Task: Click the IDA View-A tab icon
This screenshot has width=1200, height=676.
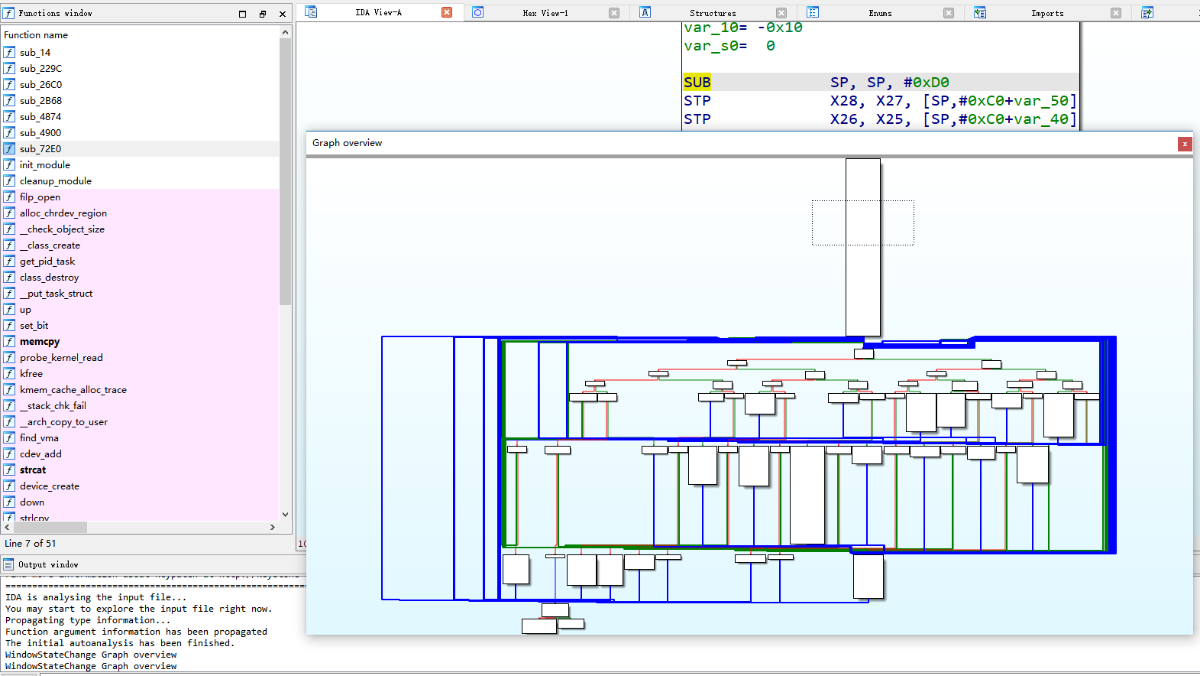Action: [311, 13]
